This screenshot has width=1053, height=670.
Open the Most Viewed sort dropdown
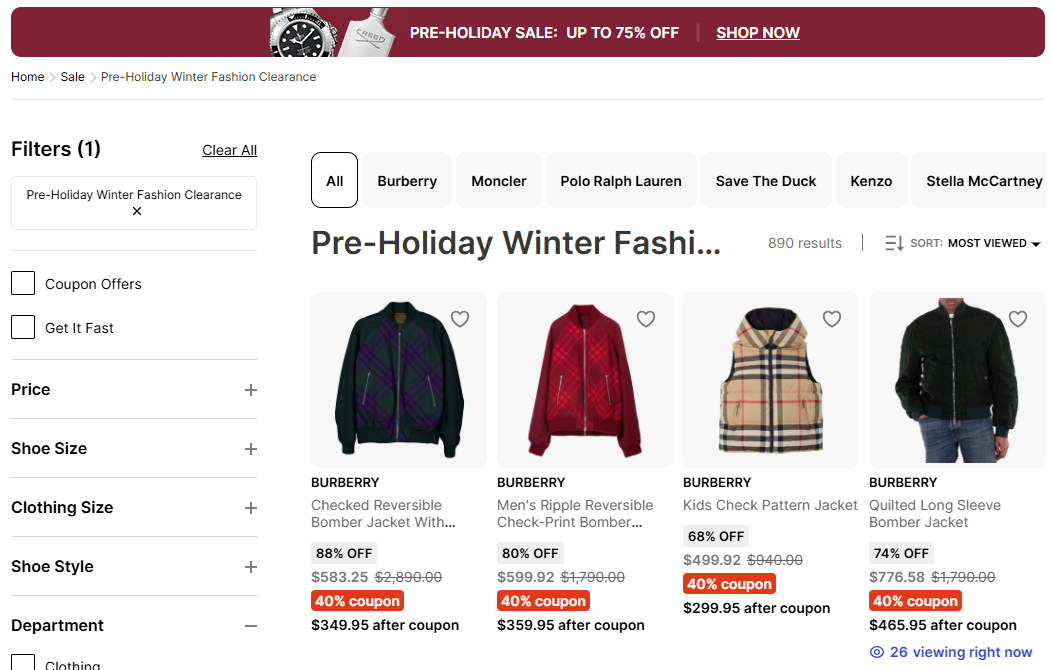(x=994, y=243)
